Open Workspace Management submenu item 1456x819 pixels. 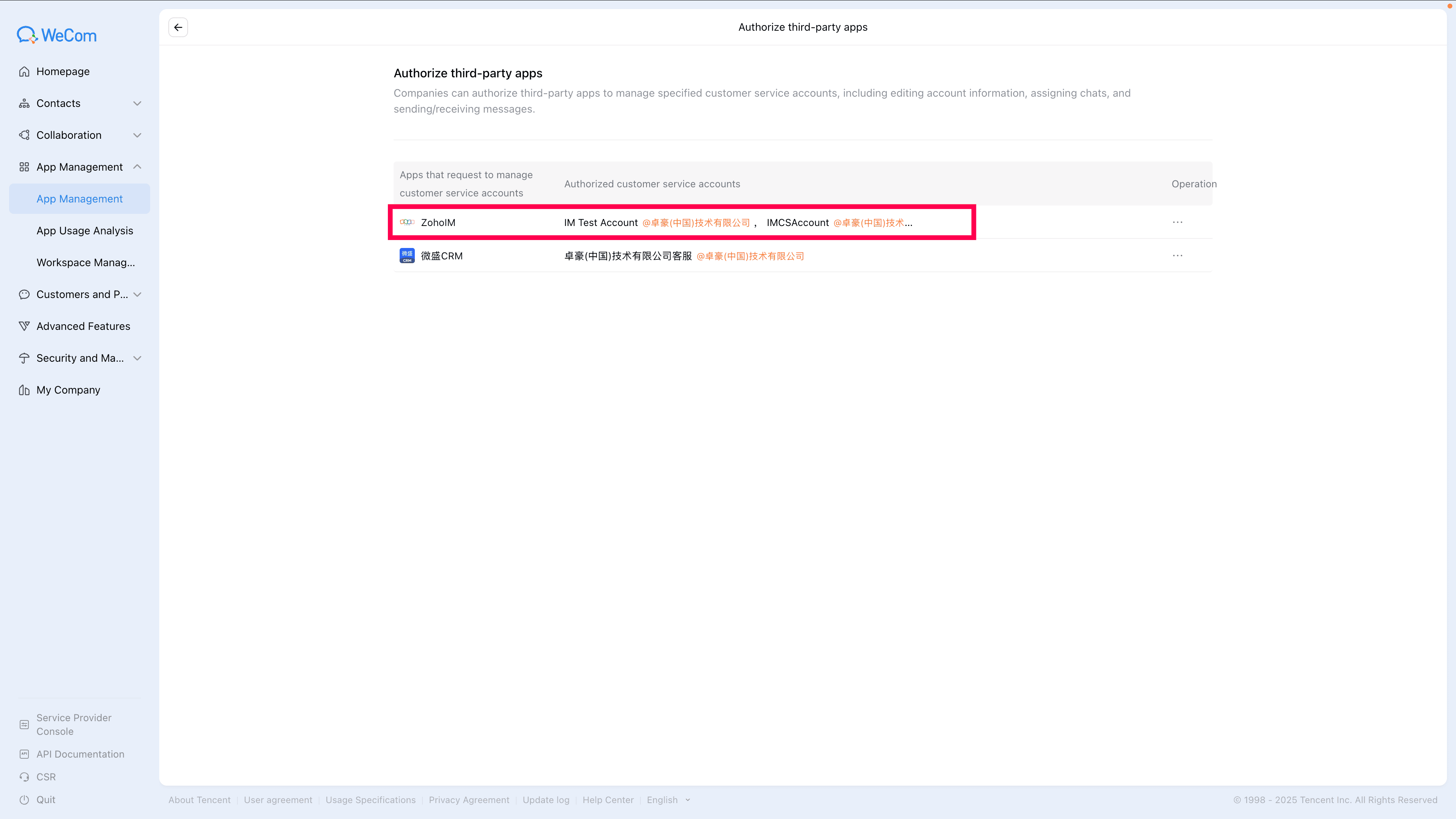click(x=85, y=262)
